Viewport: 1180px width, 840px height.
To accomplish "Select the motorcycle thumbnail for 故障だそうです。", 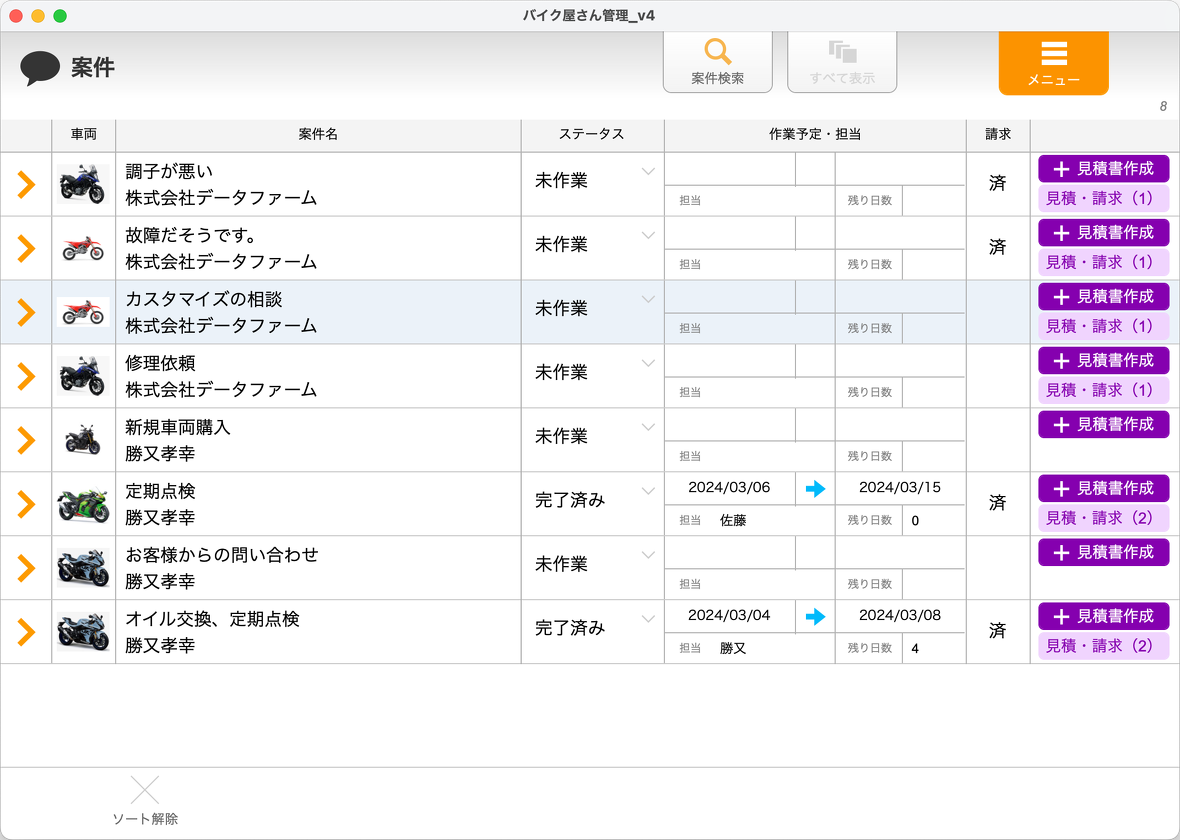I will pyautogui.click(x=83, y=248).
